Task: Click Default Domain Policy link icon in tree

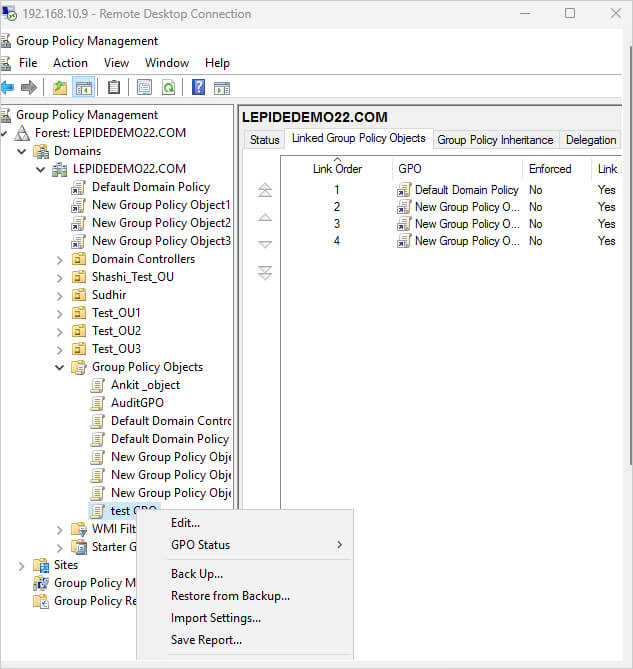Action: tap(78, 187)
